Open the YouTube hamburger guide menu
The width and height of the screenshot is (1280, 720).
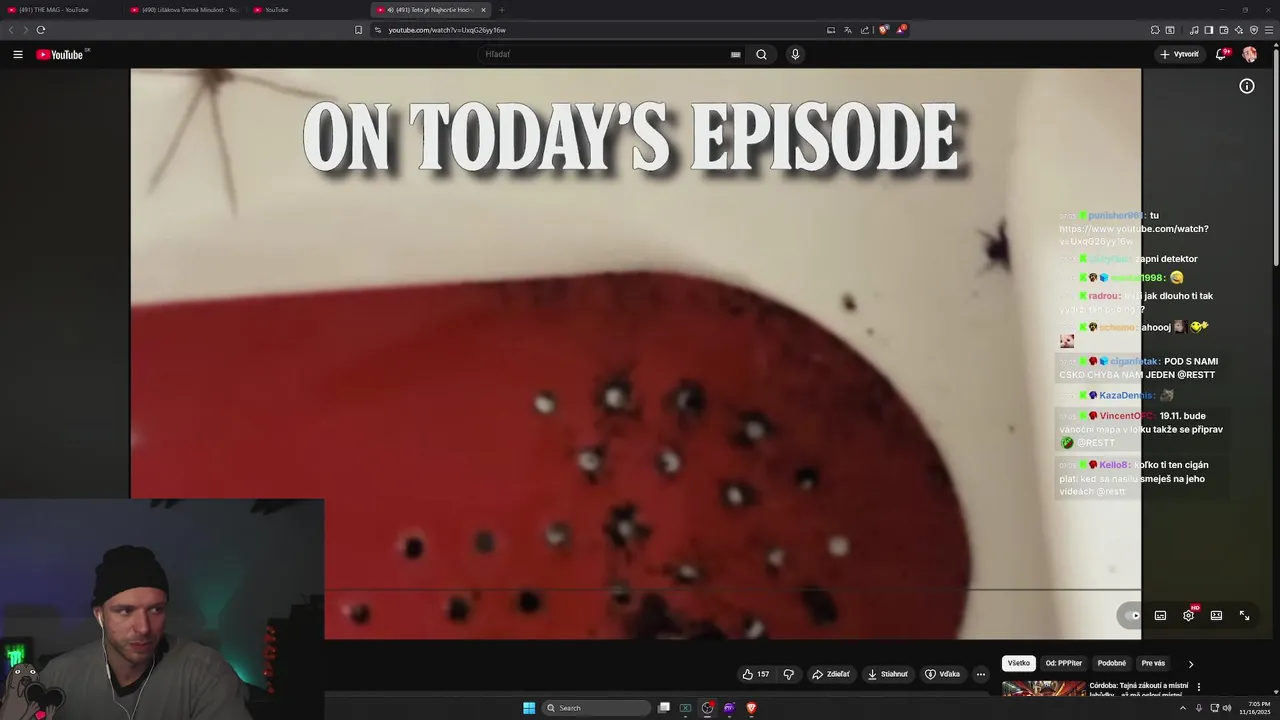18,54
